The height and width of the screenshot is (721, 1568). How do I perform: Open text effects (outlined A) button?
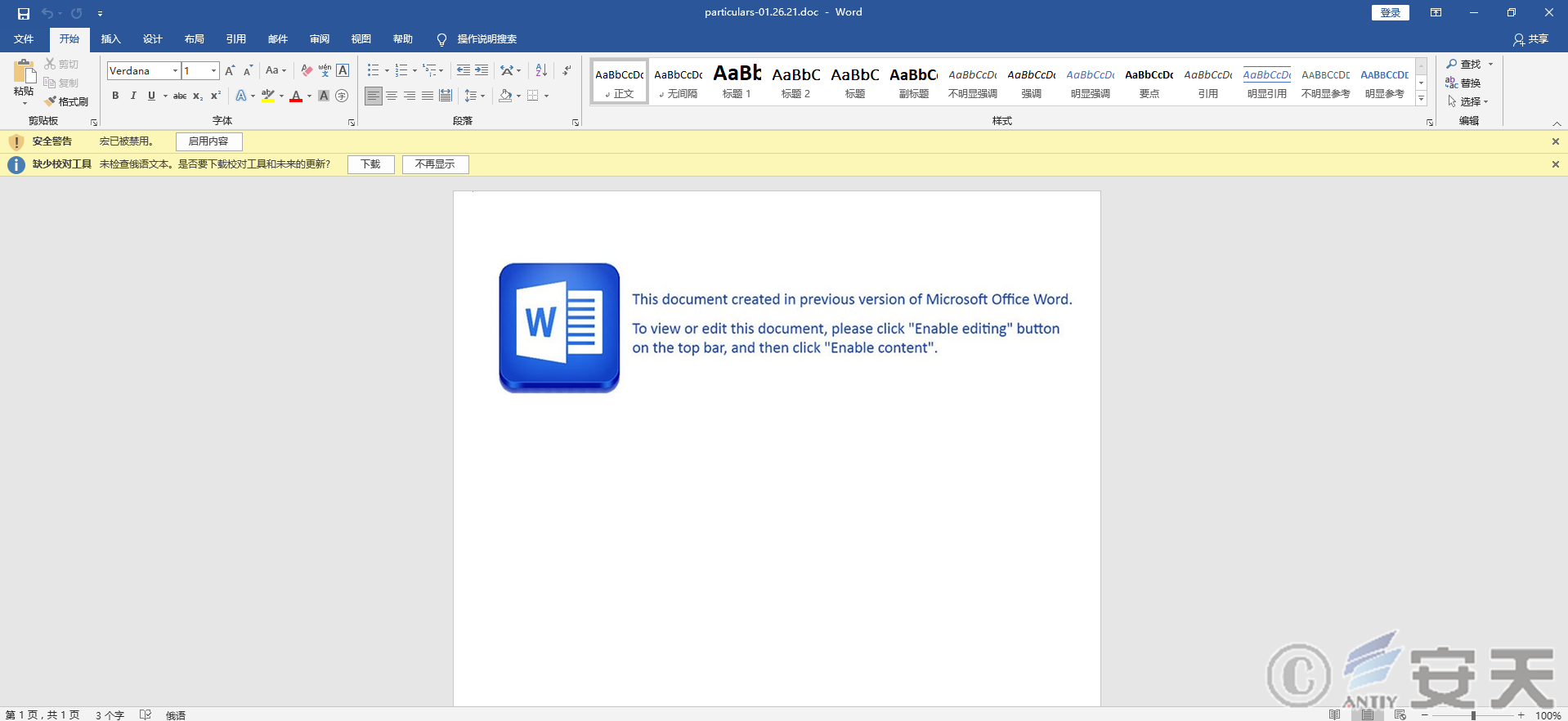pyautogui.click(x=241, y=96)
